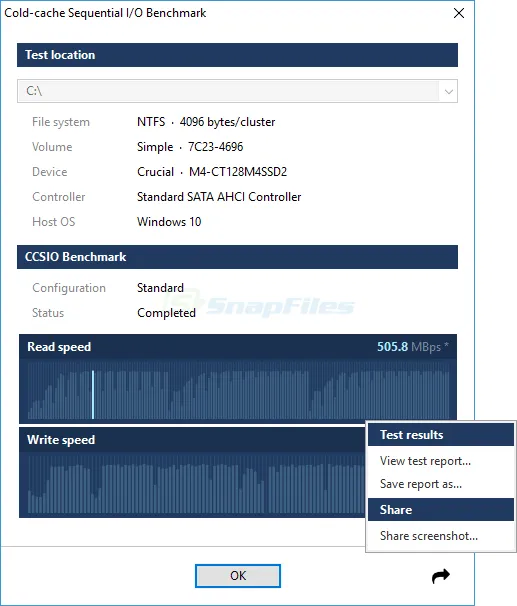Click Standard SATA AHCI Controller text
The height and width of the screenshot is (606, 517).
(x=219, y=197)
